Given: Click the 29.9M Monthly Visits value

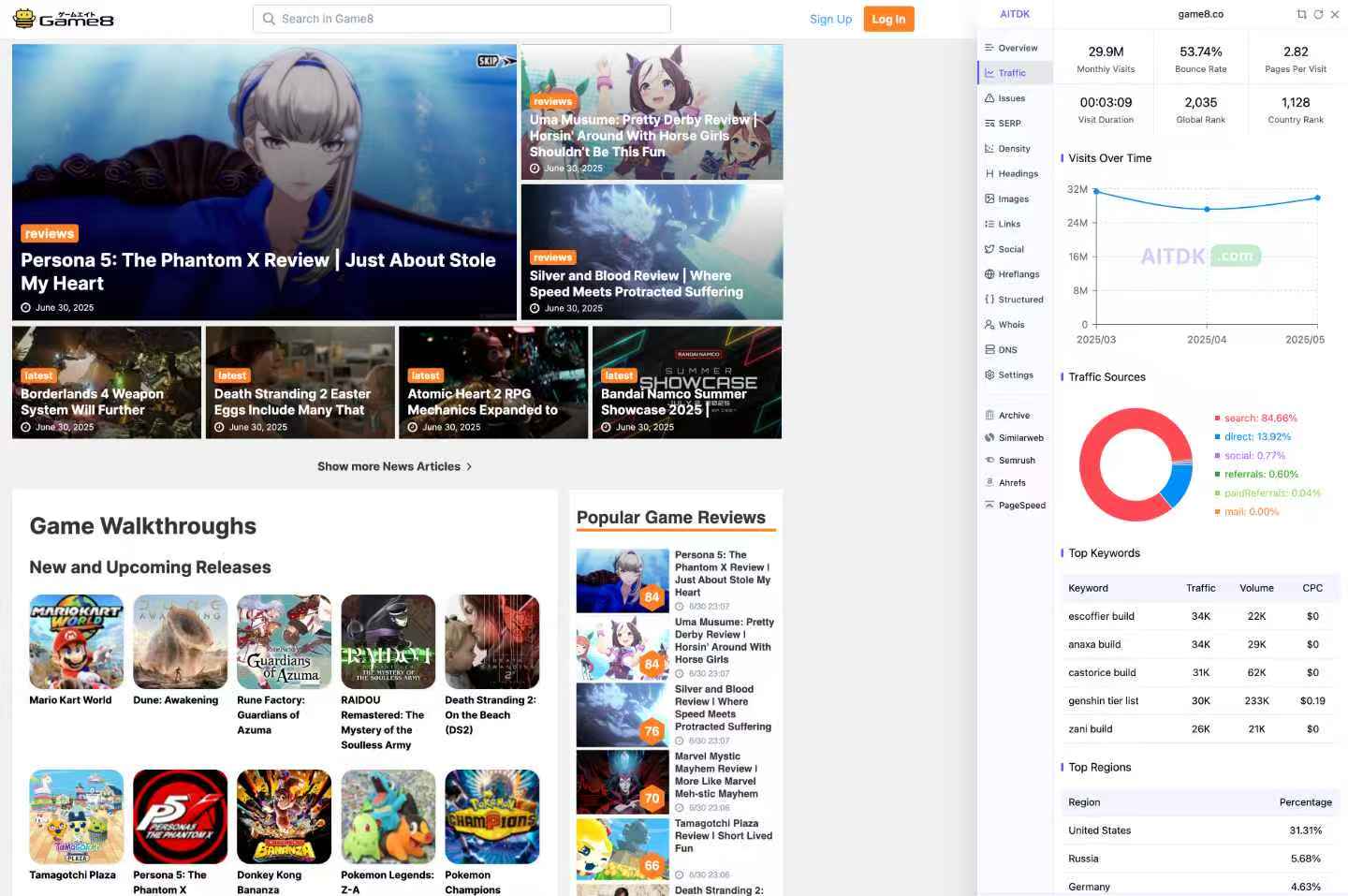Looking at the screenshot, I should pyautogui.click(x=1106, y=51).
